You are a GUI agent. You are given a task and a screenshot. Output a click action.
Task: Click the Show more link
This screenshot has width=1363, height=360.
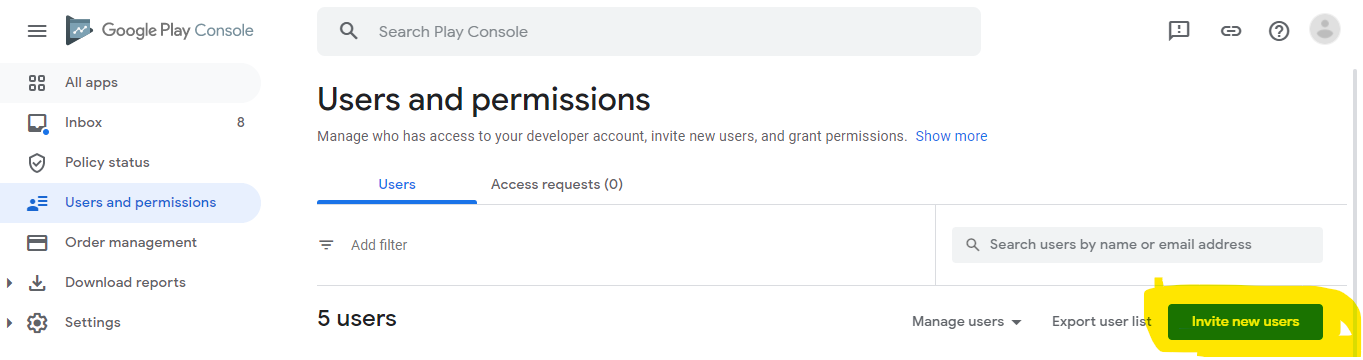pos(951,136)
